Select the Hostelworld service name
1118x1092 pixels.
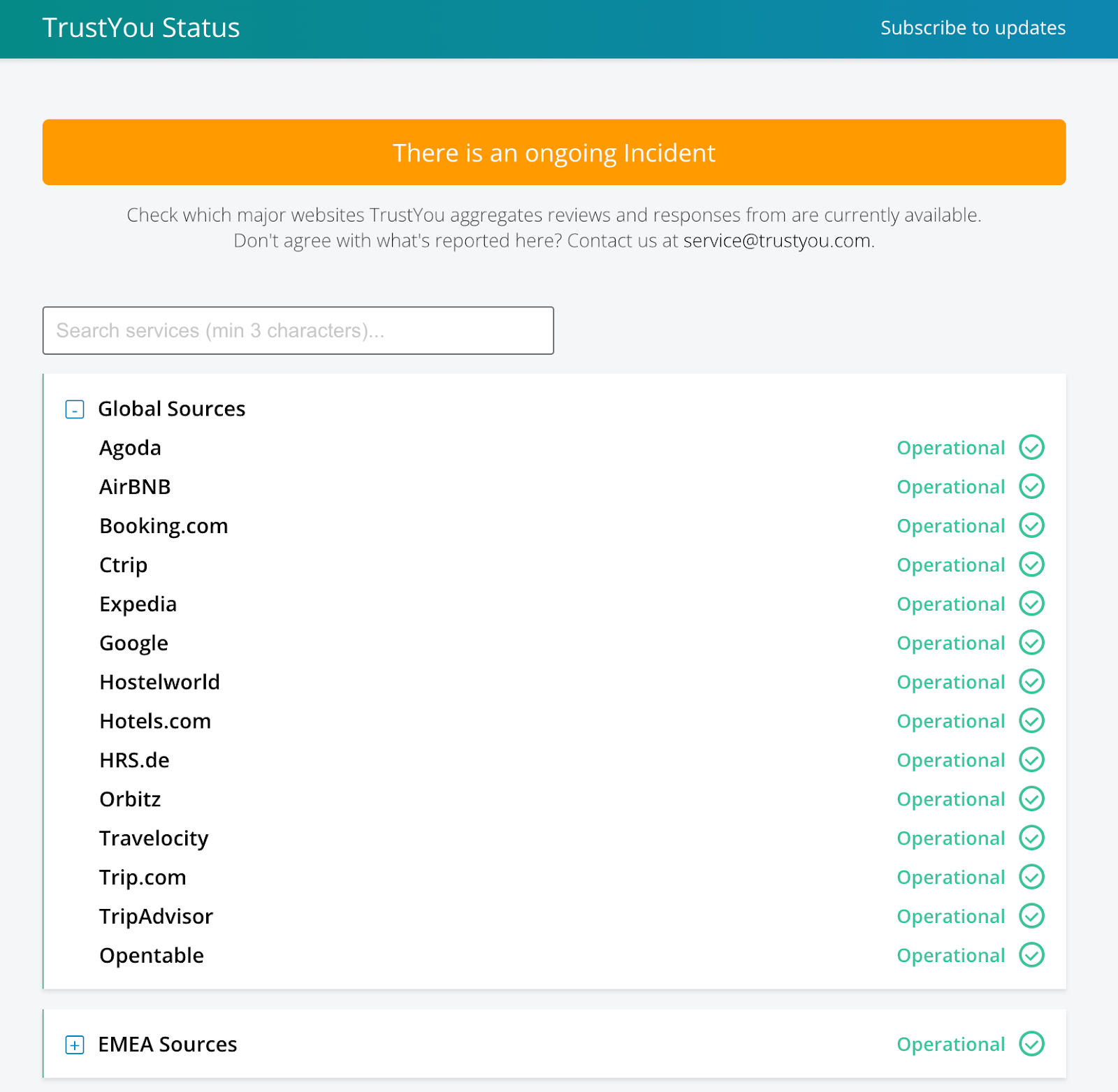(159, 683)
